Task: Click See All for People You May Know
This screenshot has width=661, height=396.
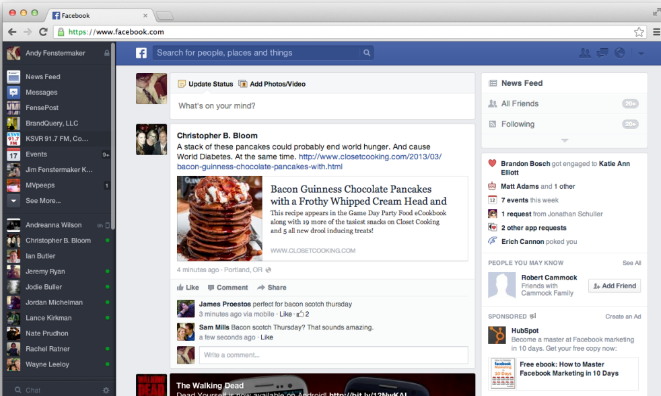Action: tap(632, 263)
